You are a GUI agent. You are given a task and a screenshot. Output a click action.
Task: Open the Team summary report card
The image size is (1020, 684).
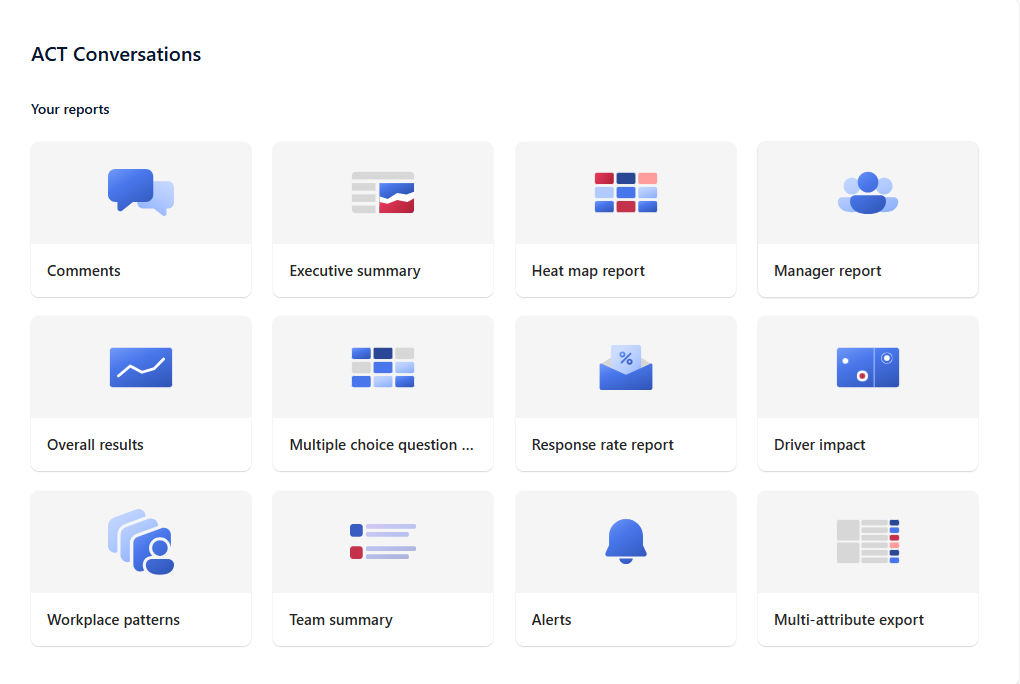coord(382,569)
